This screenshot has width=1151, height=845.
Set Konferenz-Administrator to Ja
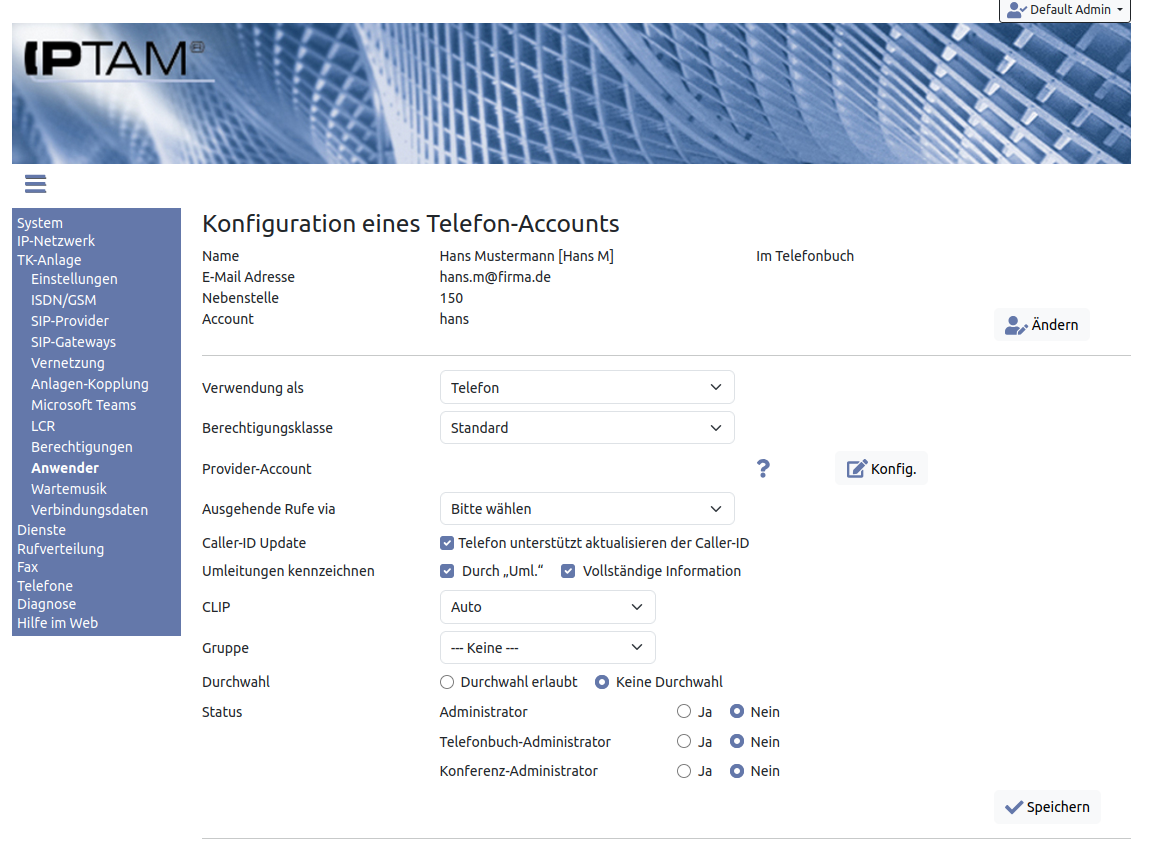(x=684, y=772)
